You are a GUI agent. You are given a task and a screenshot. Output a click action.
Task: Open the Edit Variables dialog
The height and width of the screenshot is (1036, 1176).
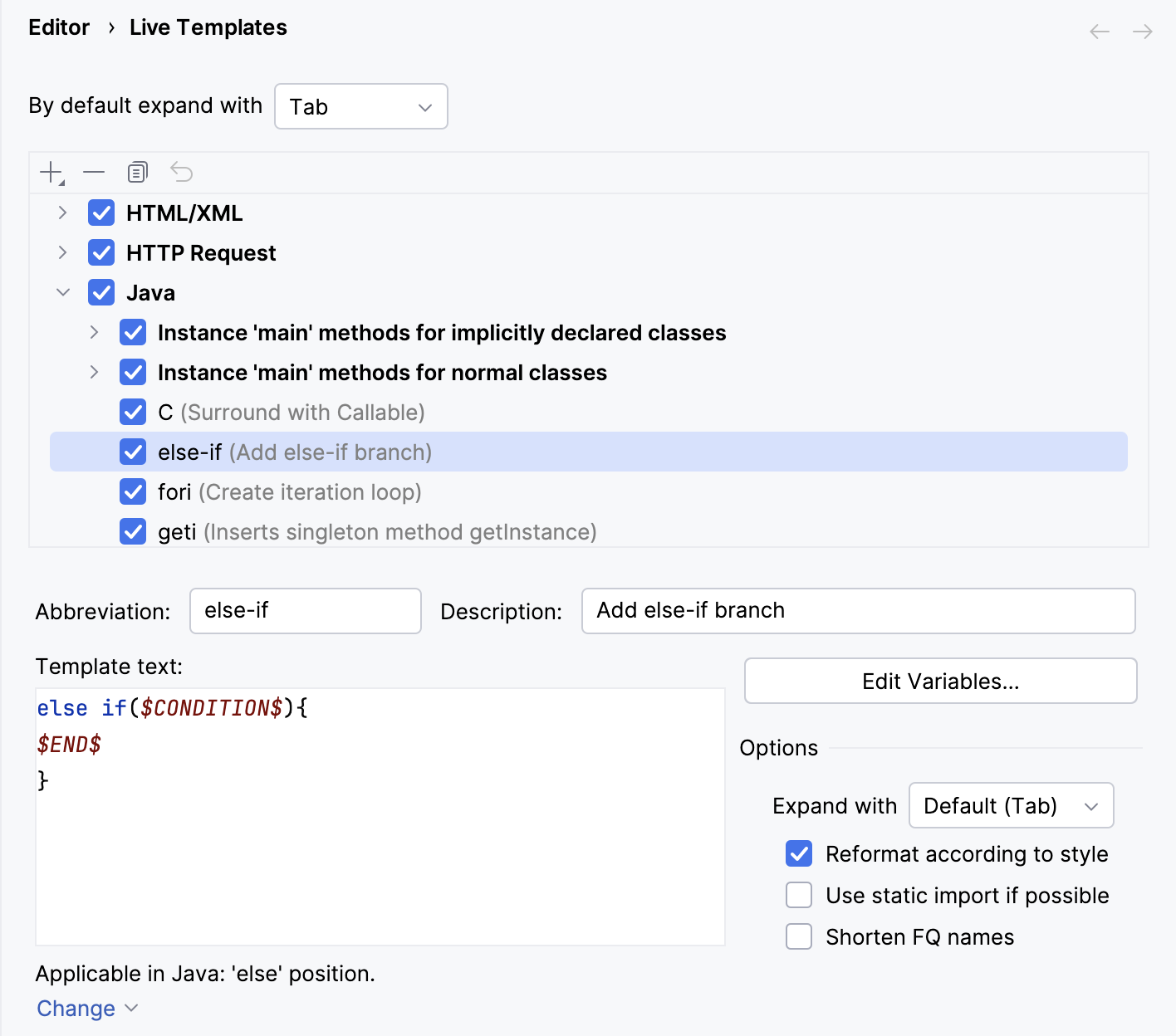click(x=939, y=681)
